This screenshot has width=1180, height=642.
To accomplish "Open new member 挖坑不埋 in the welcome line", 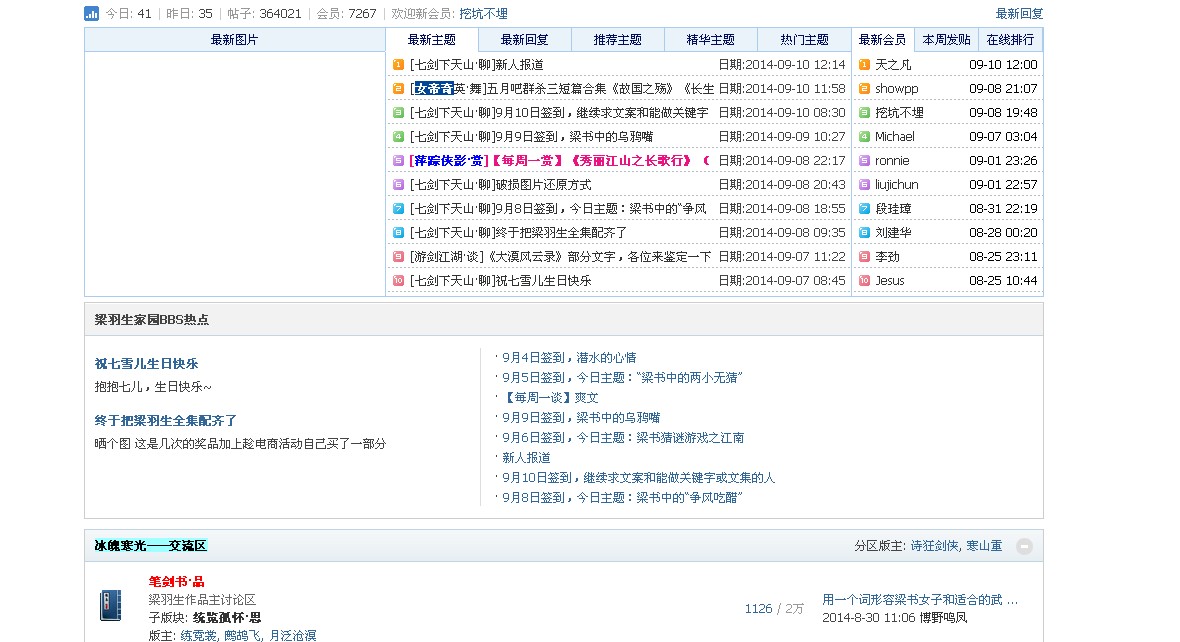I will point(483,13).
